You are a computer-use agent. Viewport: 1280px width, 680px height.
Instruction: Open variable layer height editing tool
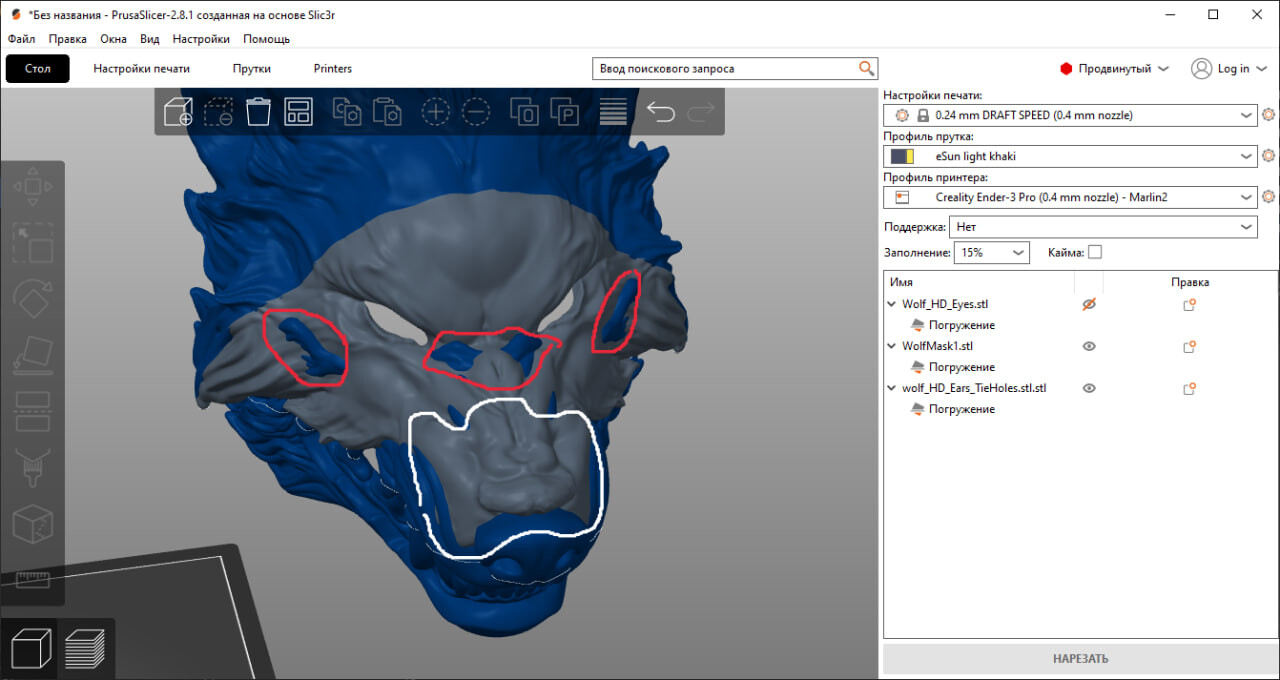point(613,112)
